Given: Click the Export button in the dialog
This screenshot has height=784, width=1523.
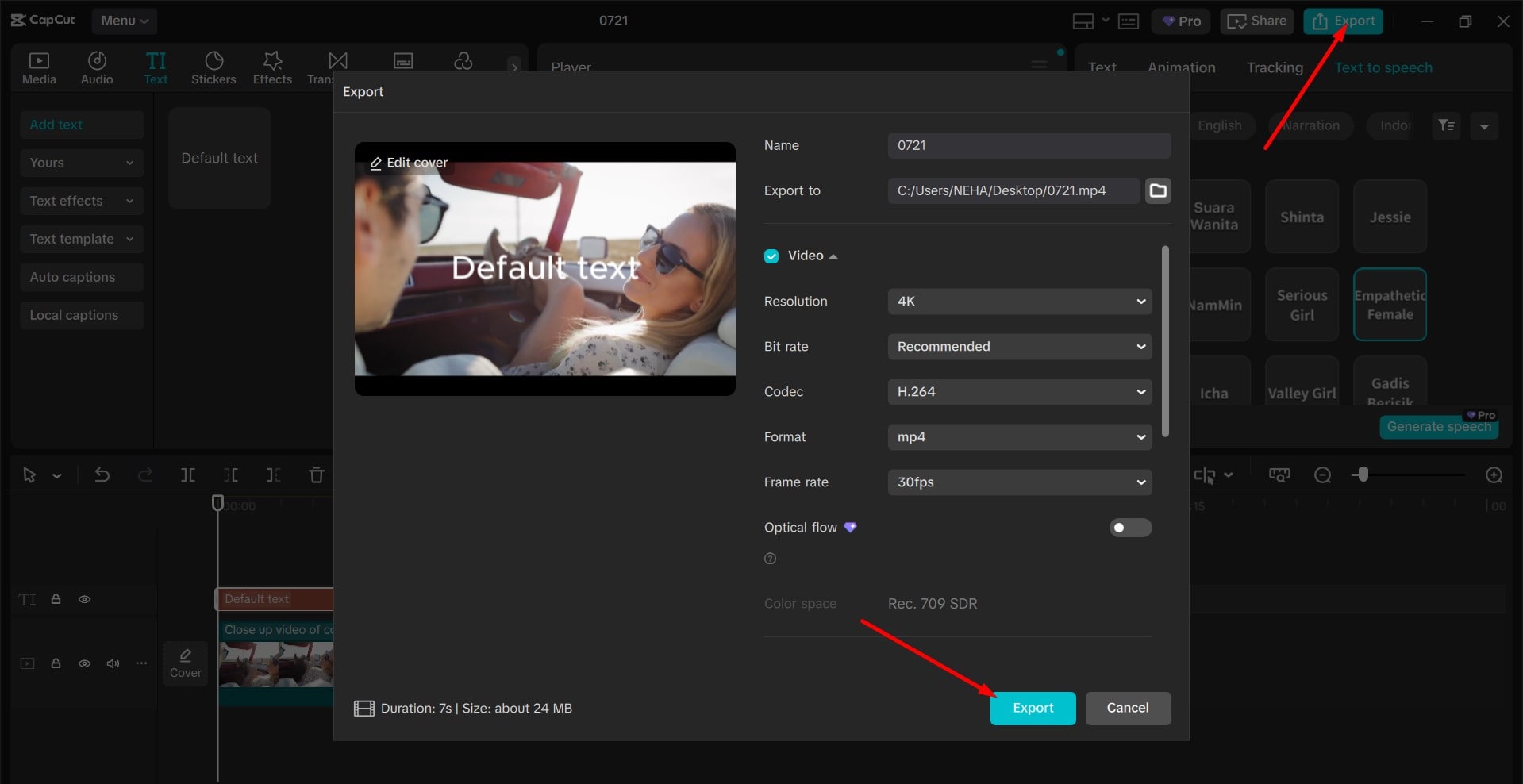Looking at the screenshot, I should pyautogui.click(x=1033, y=708).
